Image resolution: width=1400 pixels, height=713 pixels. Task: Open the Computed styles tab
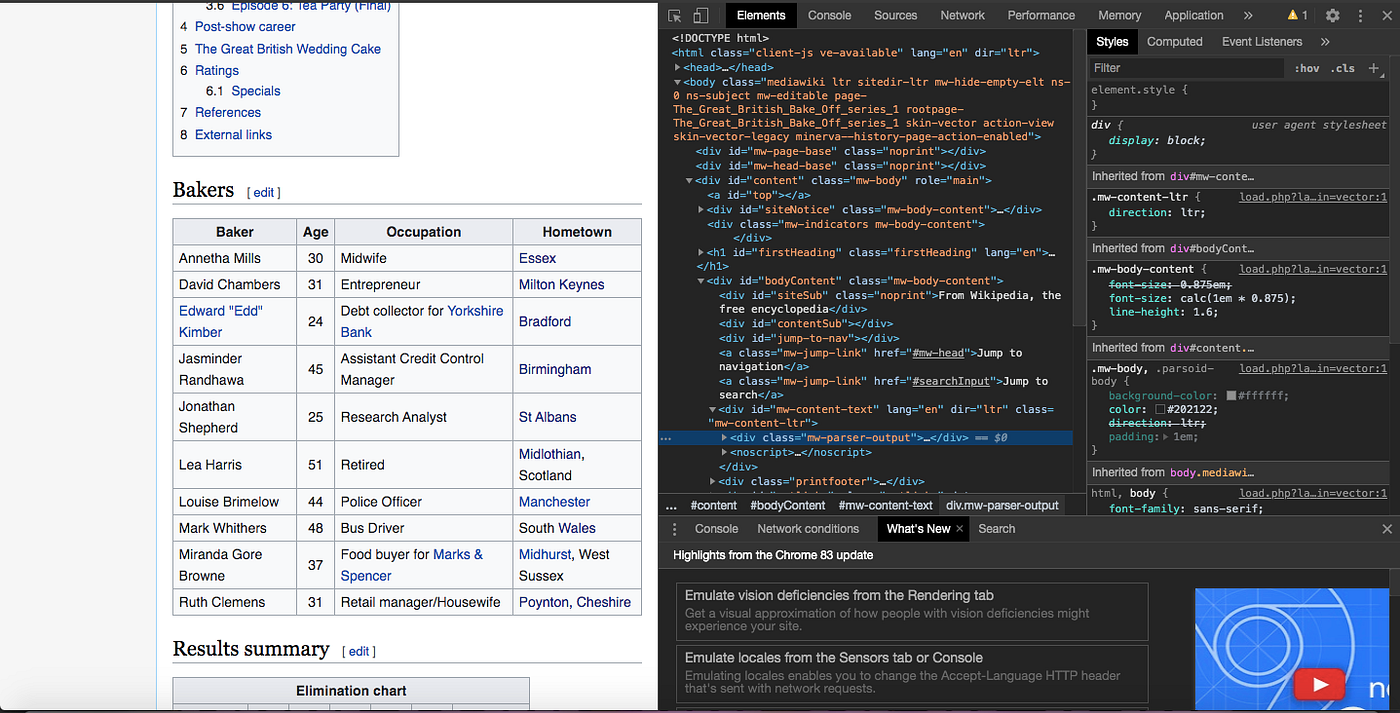[1175, 42]
